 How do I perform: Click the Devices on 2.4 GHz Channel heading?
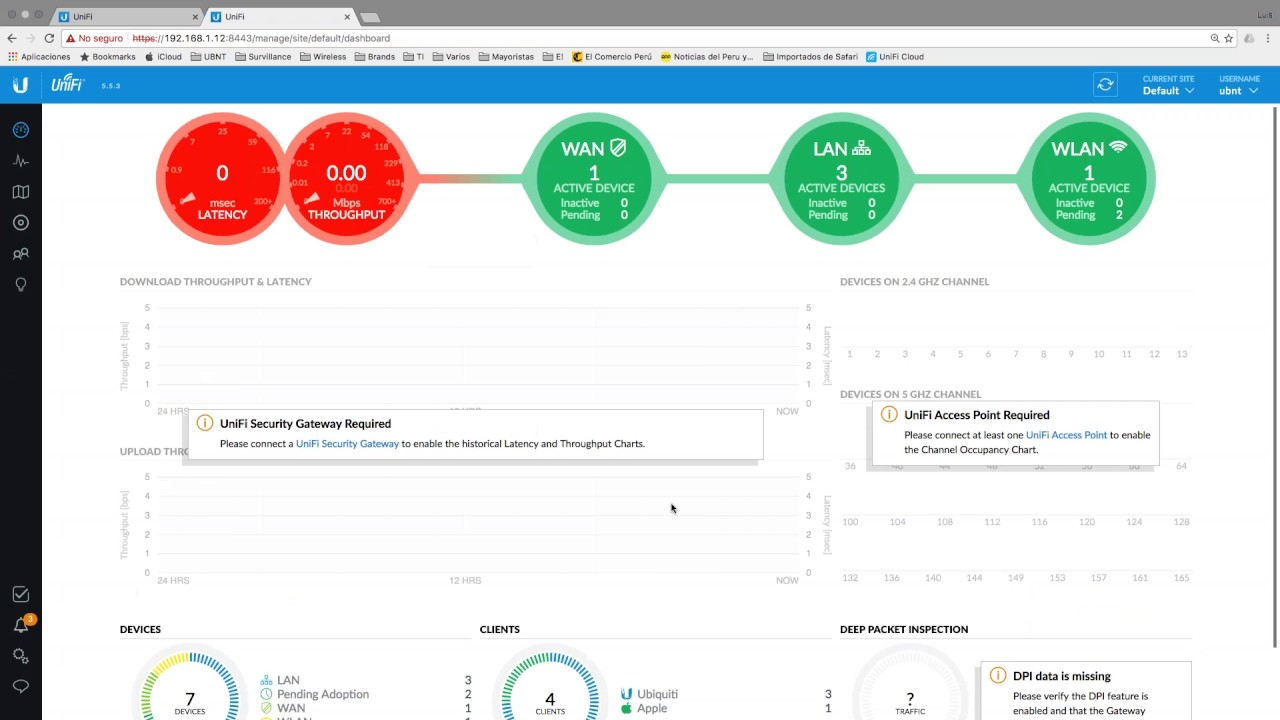pos(914,282)
